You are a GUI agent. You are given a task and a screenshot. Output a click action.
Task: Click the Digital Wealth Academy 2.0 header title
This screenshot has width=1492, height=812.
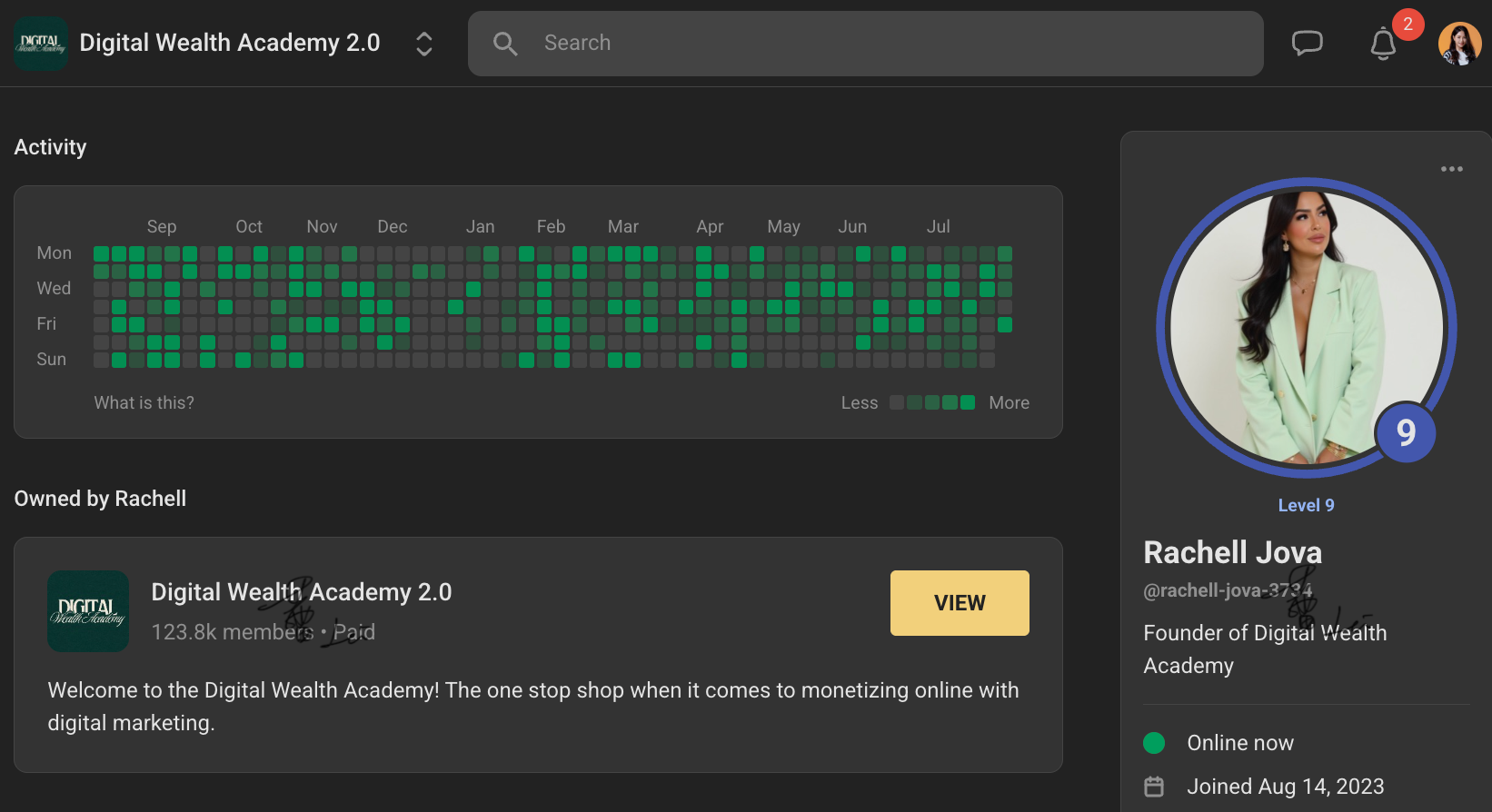[x=230, y=44]
